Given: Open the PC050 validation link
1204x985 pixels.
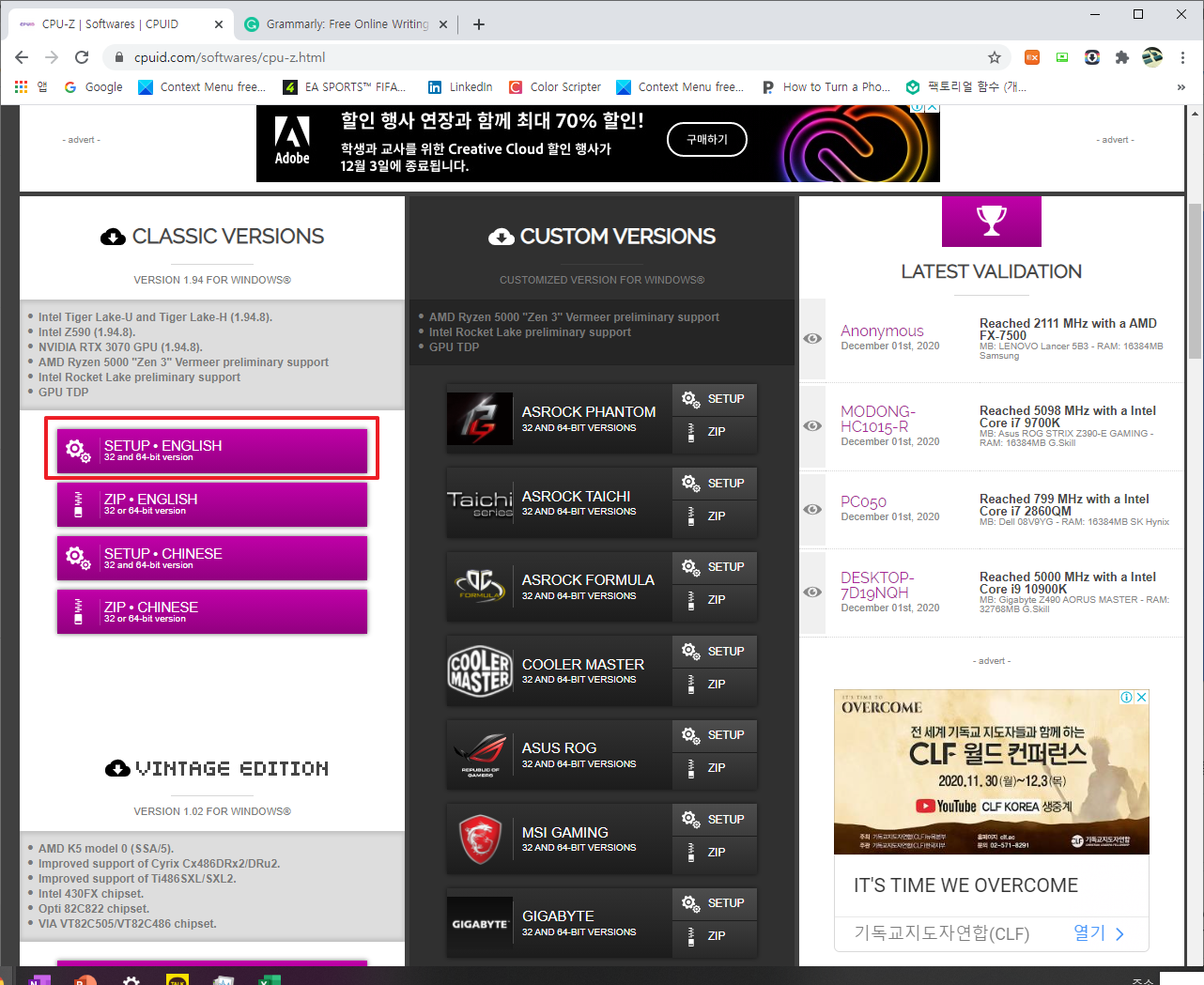Looking at the screenshot, I should (x=863, y=502).
